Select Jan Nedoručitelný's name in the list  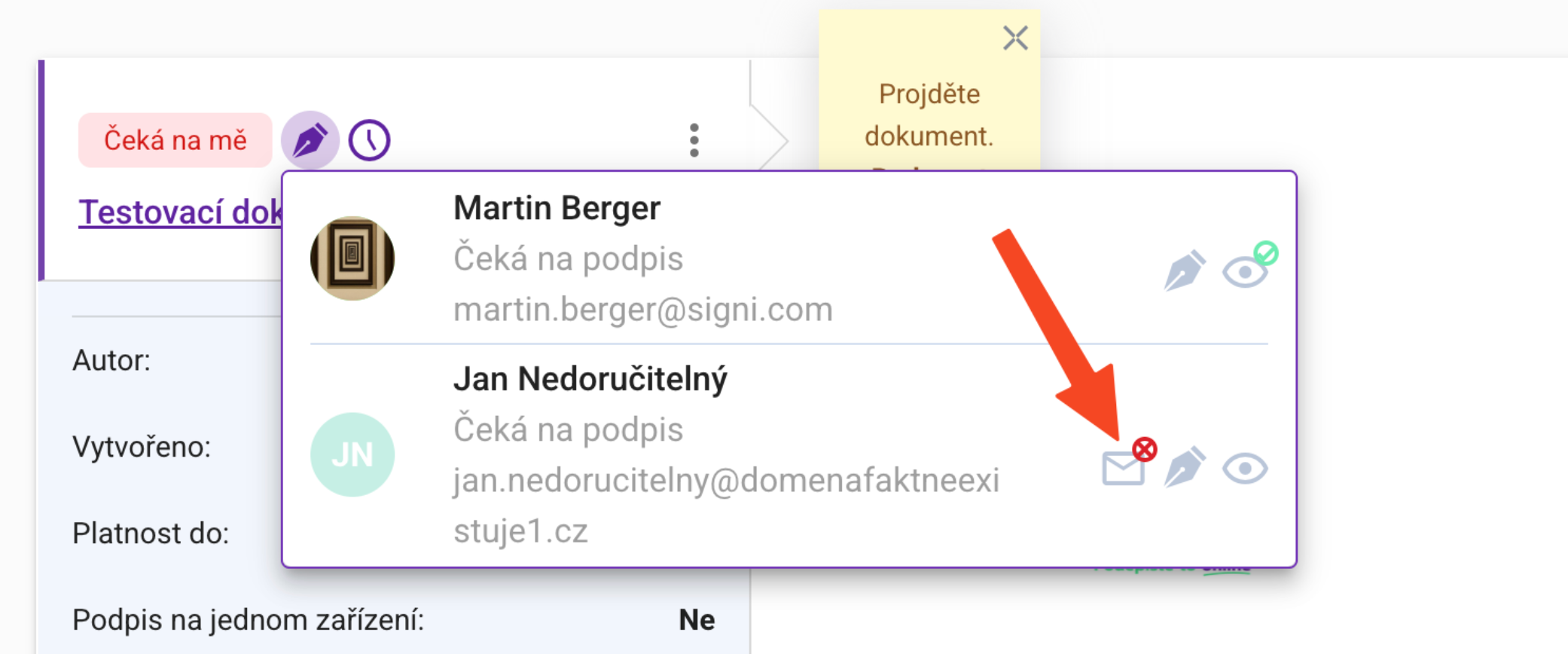click(590, 379)
